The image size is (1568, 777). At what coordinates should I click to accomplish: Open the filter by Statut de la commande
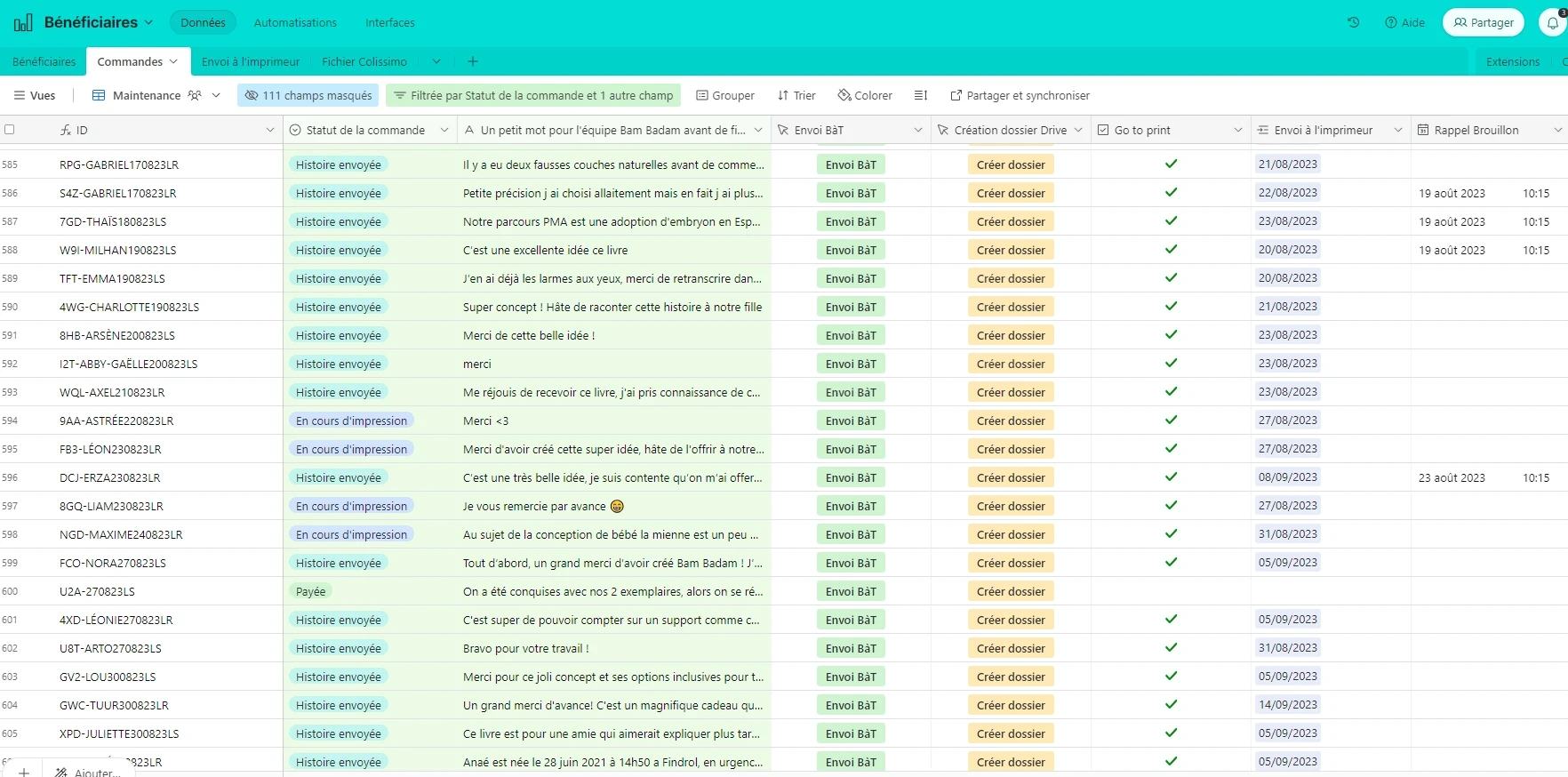533,95
